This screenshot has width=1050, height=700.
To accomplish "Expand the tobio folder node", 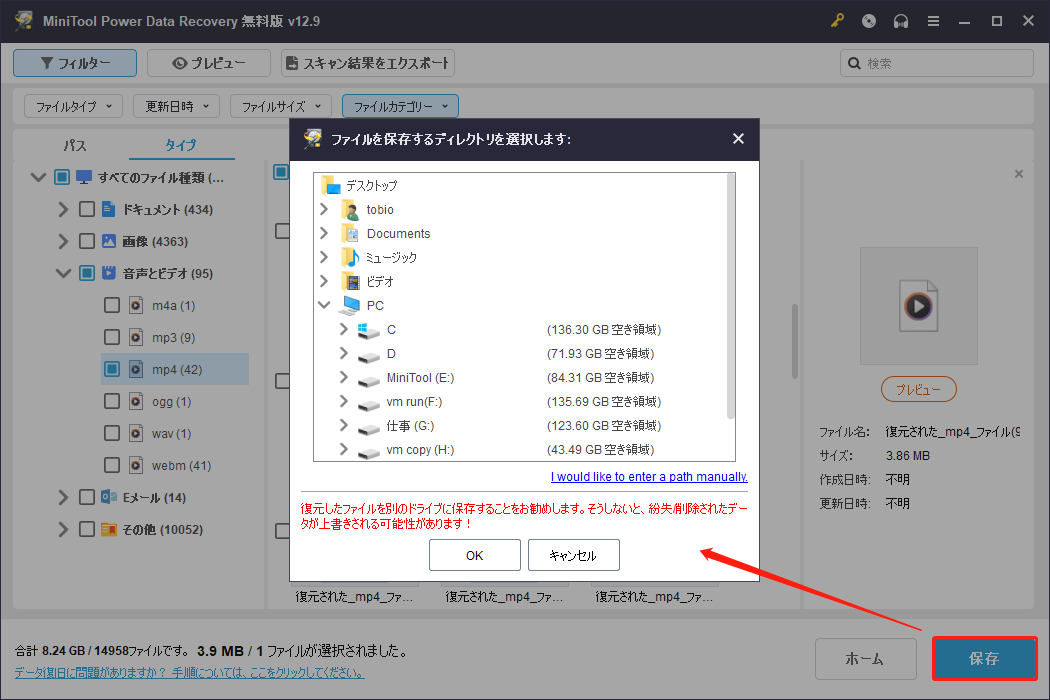I will pyautogui.click(x=324, y=209).
